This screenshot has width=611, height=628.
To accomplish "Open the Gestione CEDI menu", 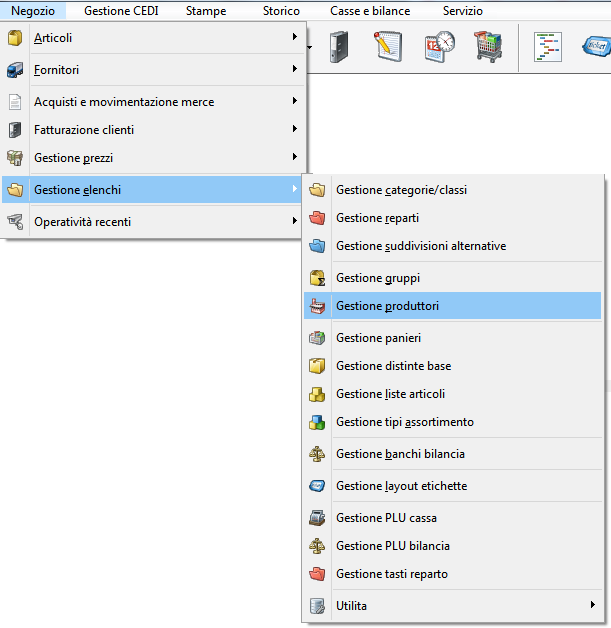I will coord(121,11).
